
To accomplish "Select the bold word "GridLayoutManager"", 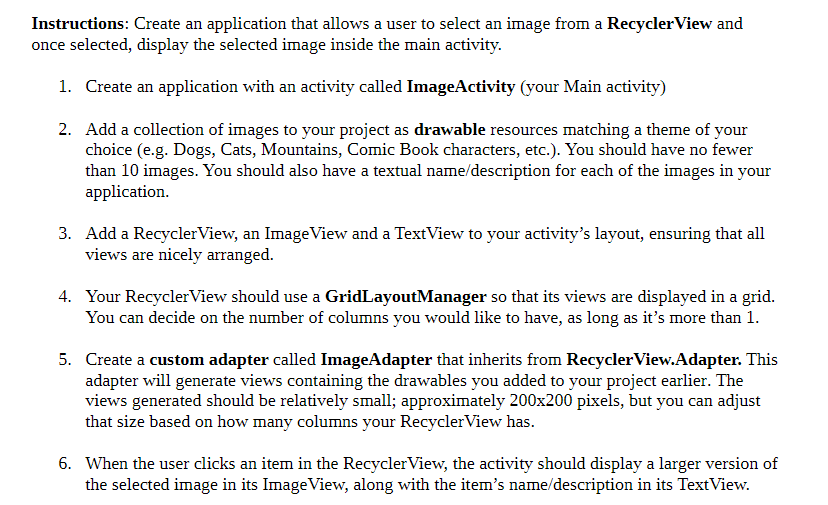I will [x=405, y=297].
